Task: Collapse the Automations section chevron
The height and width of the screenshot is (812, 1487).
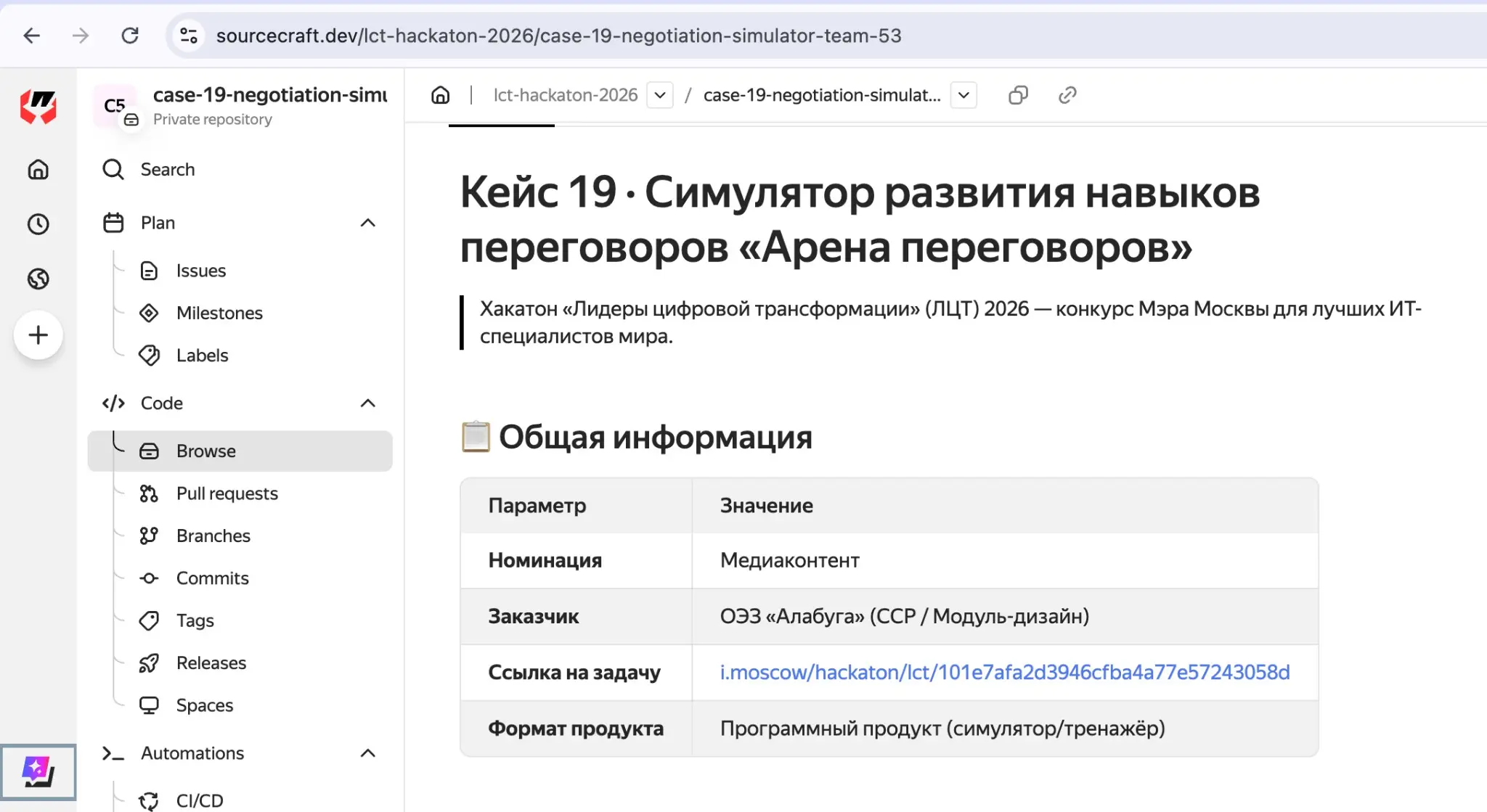Action: (368, 753)
